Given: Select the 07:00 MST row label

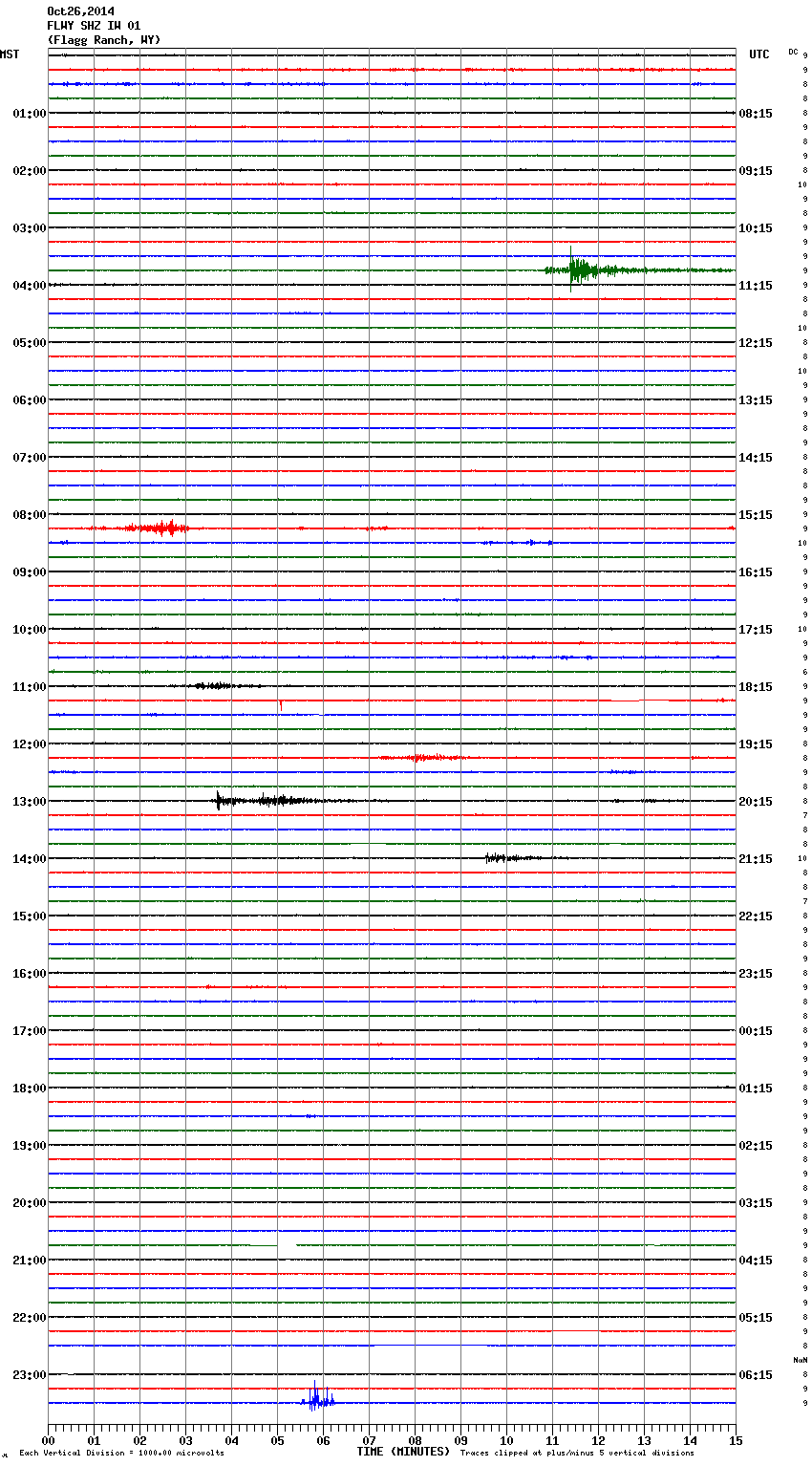Looking at the screenshot, I should (30, 458).
